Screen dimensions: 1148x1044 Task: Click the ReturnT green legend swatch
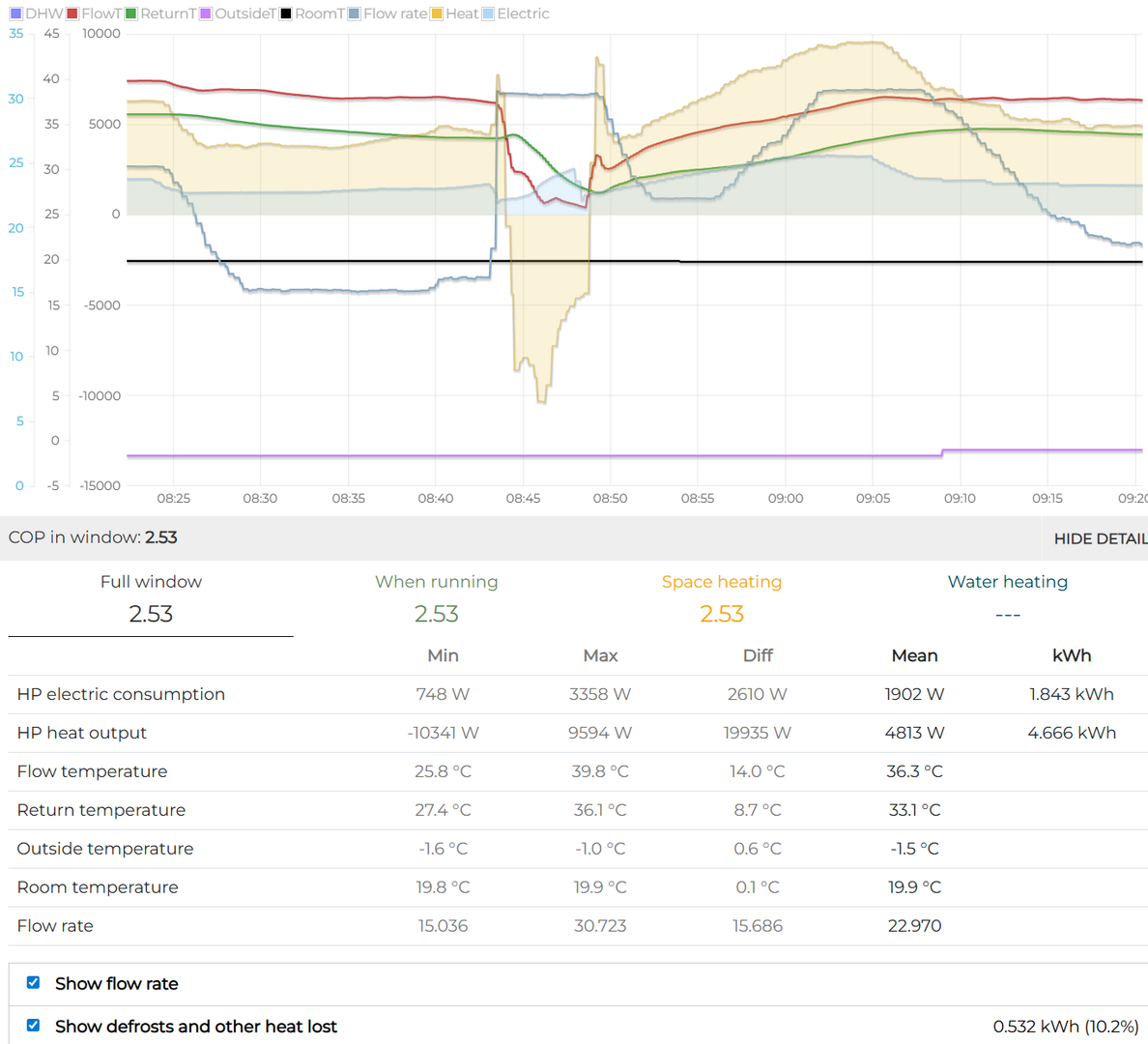130,14
